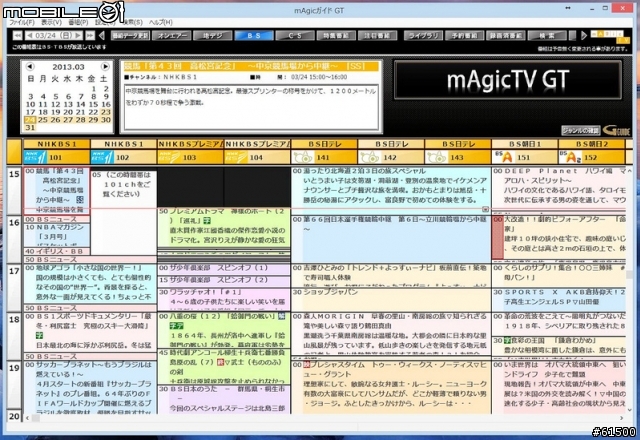
Task: Click the BS朝日 logo for channel 152
Action: tap(571, 157)
